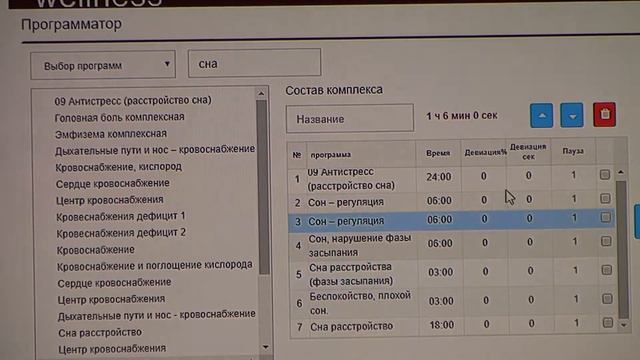Tick checkbox for row 2 Сон – регуляция
The height and width of the screenshot is (360, 640).
(605, 199)
